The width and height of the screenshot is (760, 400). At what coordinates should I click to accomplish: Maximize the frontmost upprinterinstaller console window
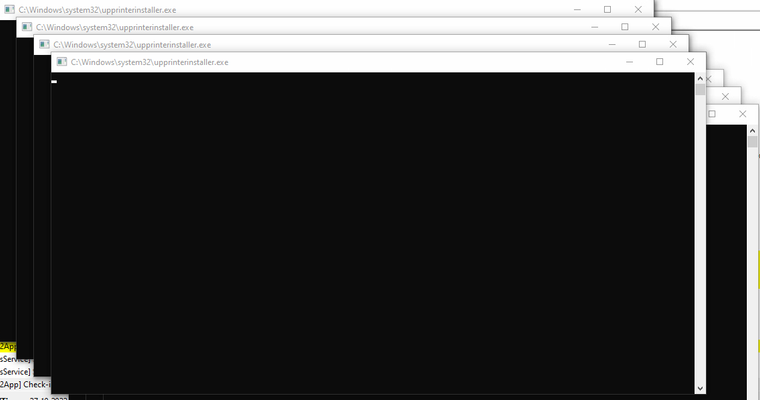(x=659, y=62)
